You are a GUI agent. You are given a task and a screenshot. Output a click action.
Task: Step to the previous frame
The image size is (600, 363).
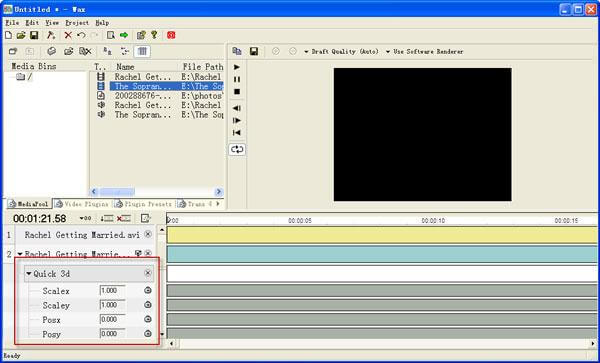pyautogui.click(x=237, y=108)
